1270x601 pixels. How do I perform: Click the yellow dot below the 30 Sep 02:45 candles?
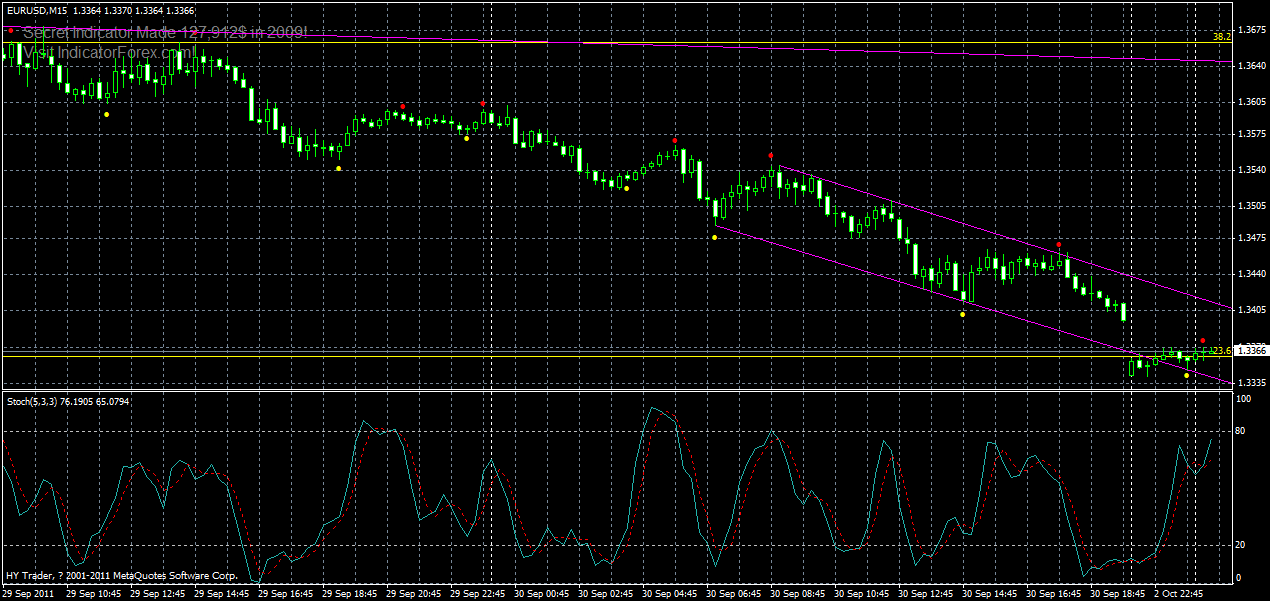(626, 188)
